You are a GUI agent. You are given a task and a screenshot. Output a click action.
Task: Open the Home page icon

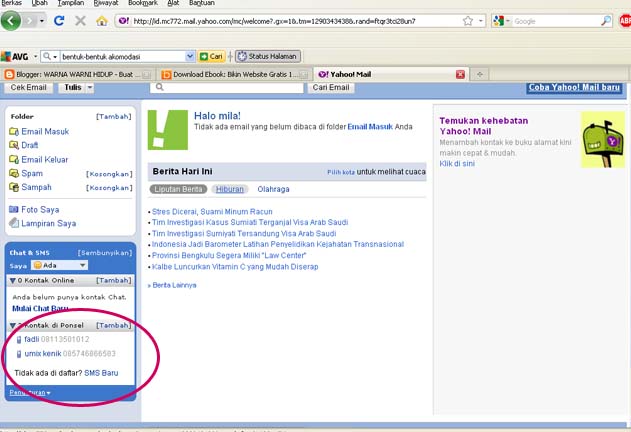pyautogui.click(x=102, y=21)
